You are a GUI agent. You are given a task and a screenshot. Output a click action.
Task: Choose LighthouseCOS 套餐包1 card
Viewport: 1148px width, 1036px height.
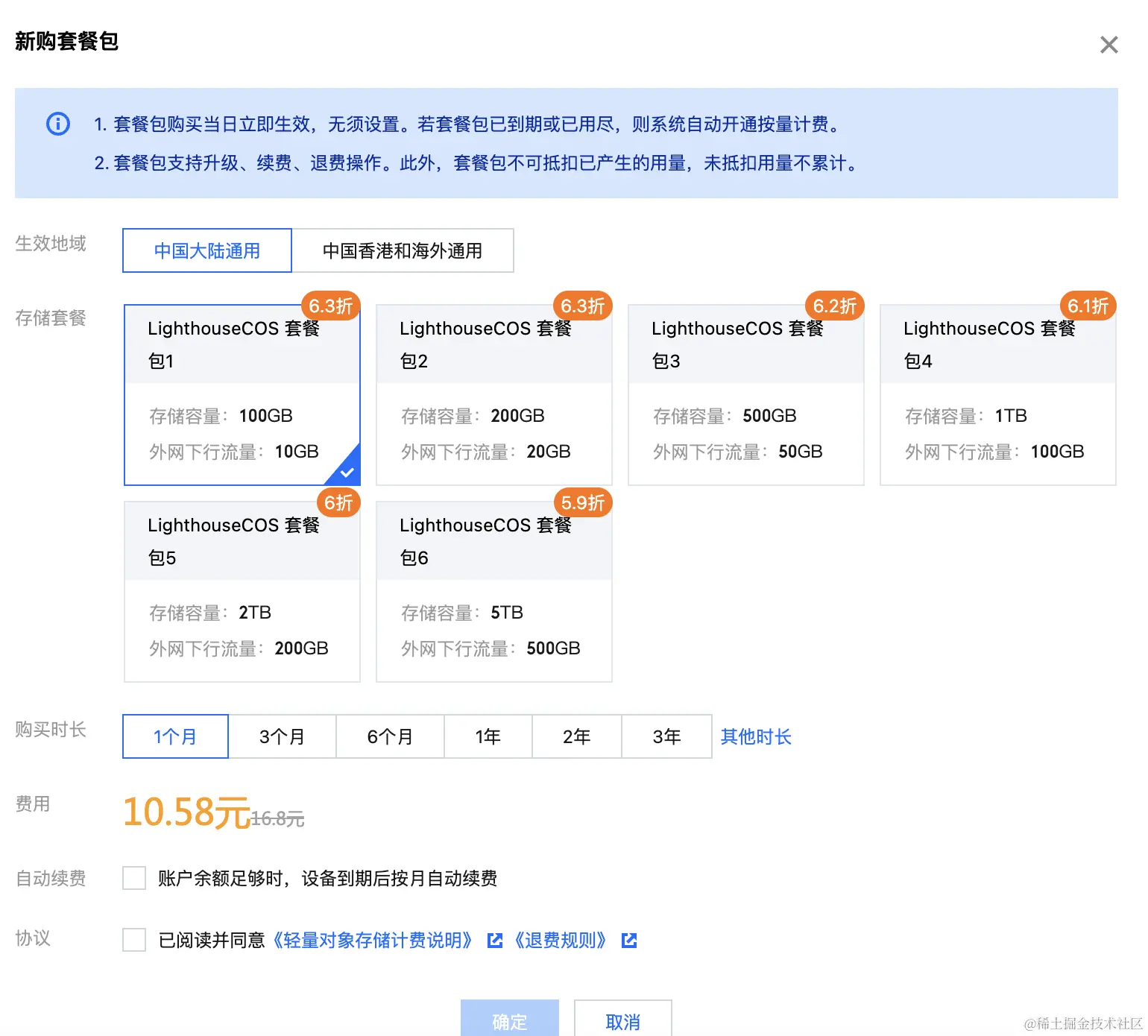[242, 395]
